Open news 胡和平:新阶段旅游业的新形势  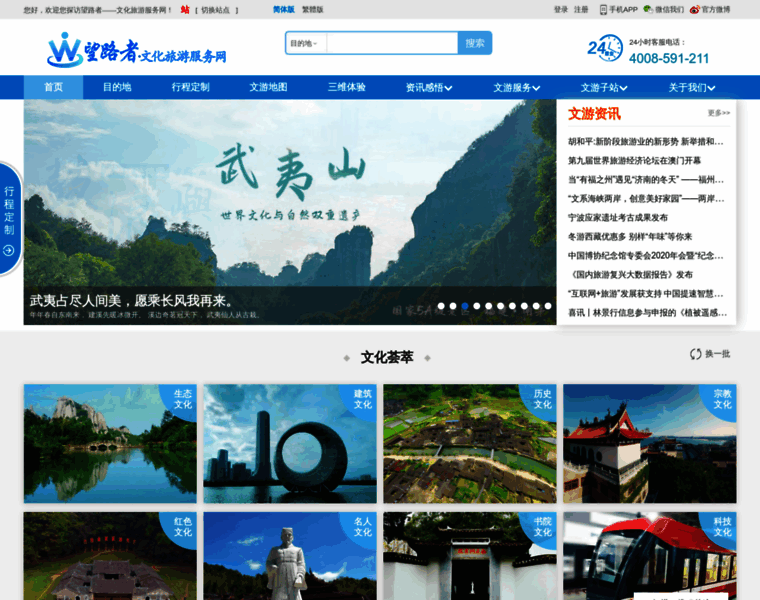(646, 142)
